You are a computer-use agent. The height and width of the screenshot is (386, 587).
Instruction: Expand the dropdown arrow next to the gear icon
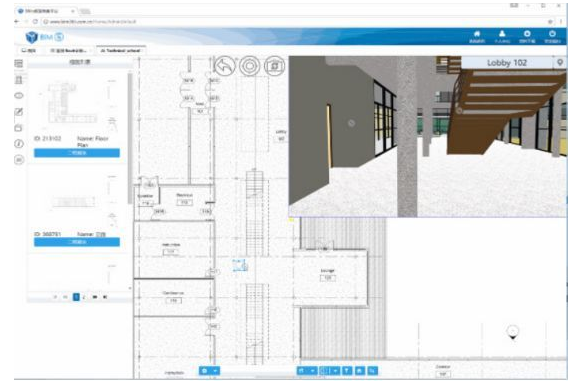pos(215,371)
